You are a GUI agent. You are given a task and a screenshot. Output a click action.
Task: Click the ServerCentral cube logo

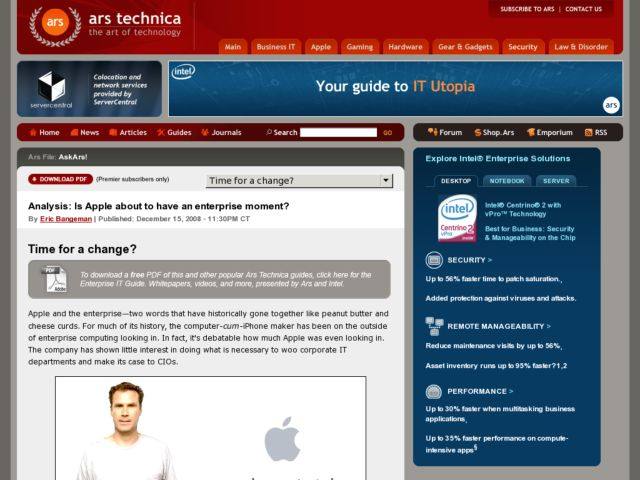click(x=51, y=87)
